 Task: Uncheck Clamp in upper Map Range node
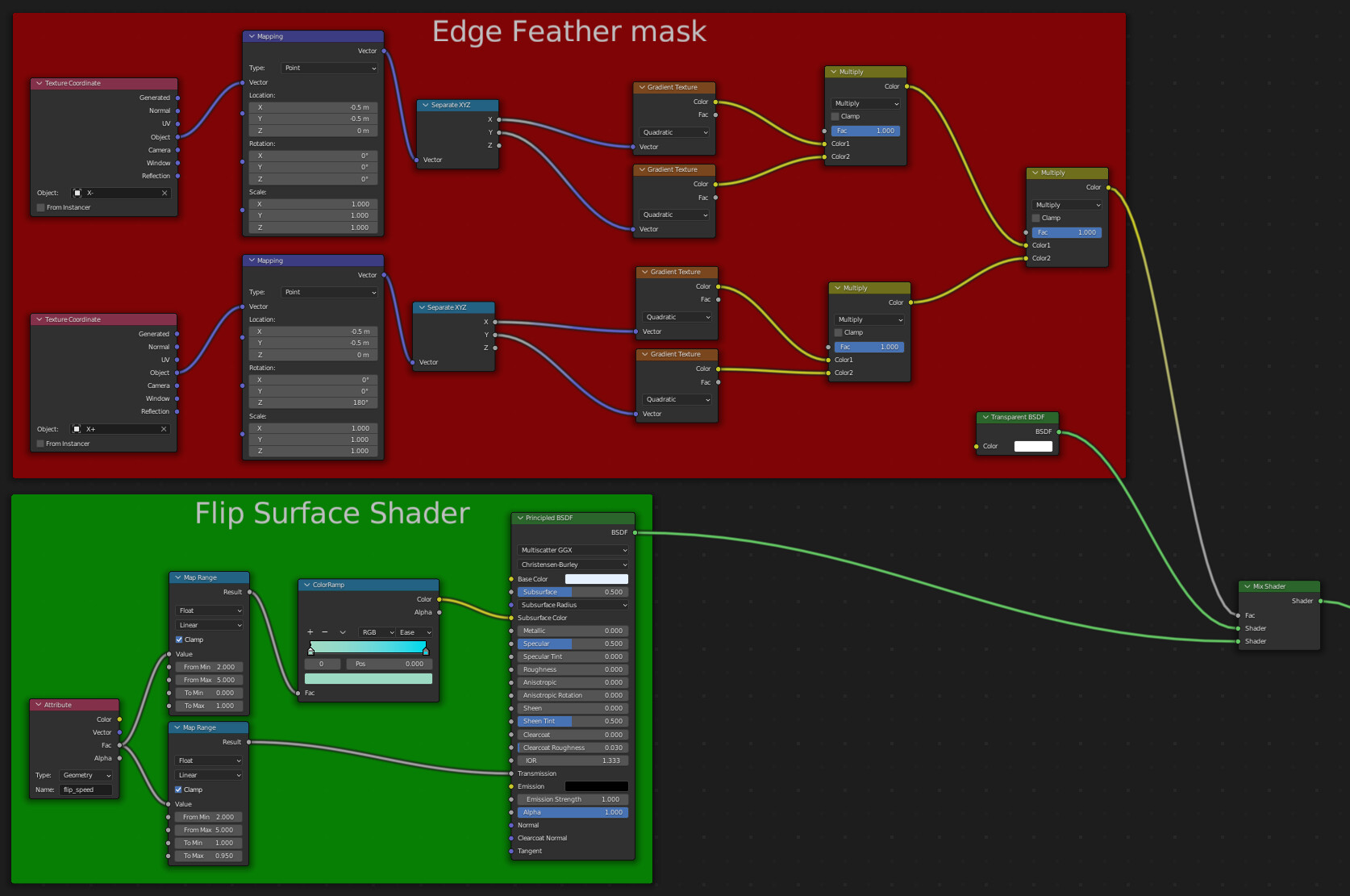(179, 640)
